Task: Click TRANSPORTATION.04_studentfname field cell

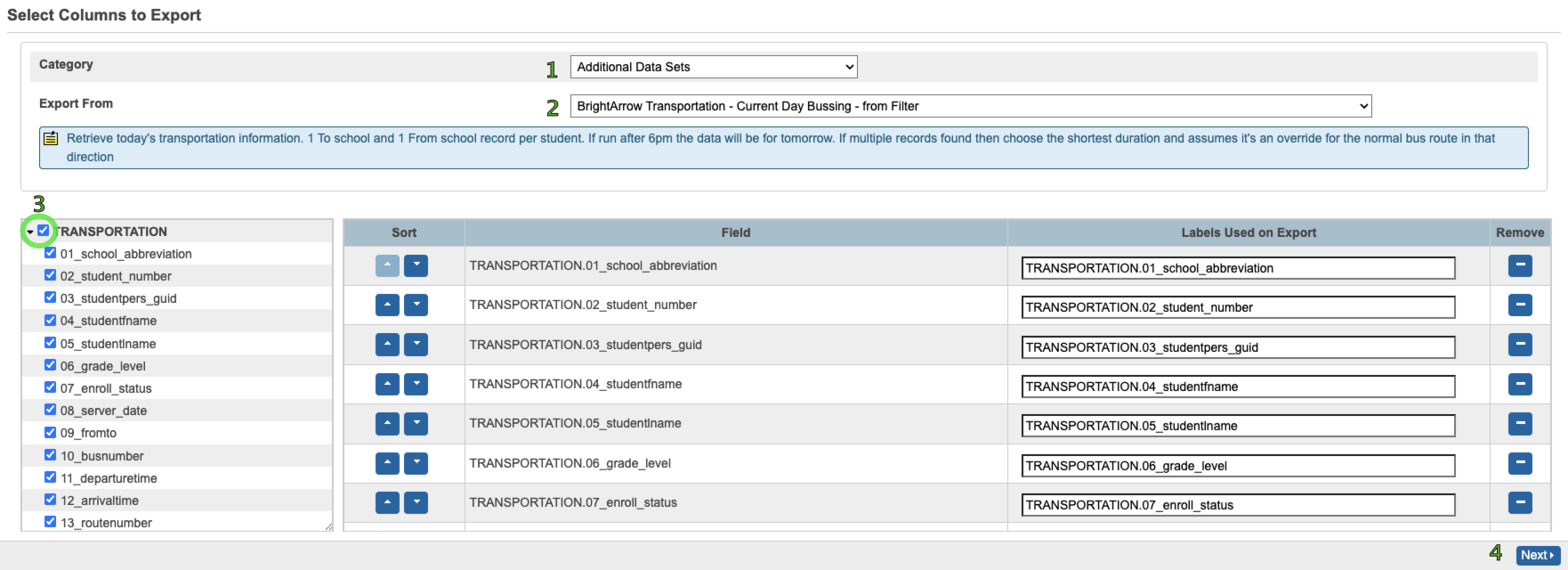Action: click(736, 384)
